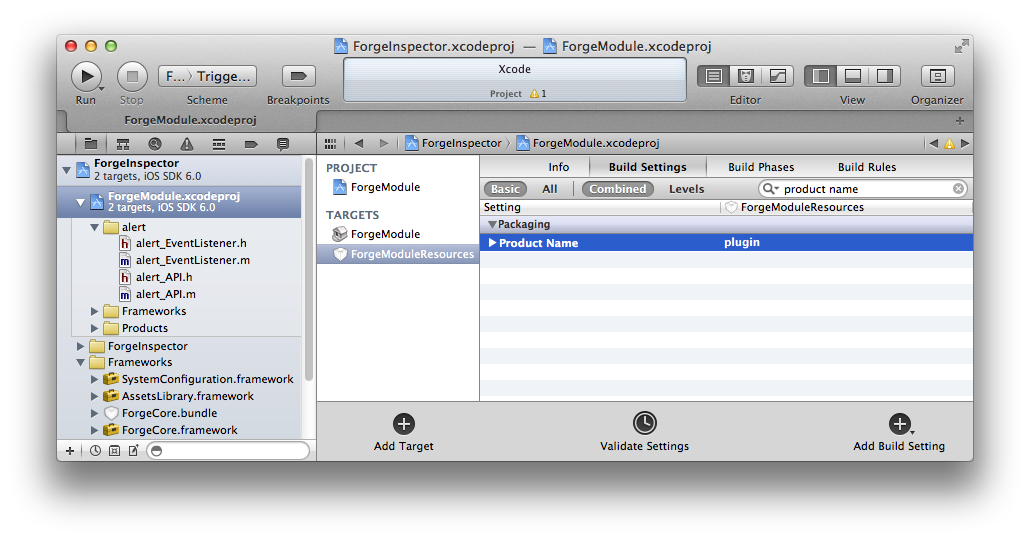Select the Assistant editor icon
The width and height of the screenshot is (1030, 540).
746,76
